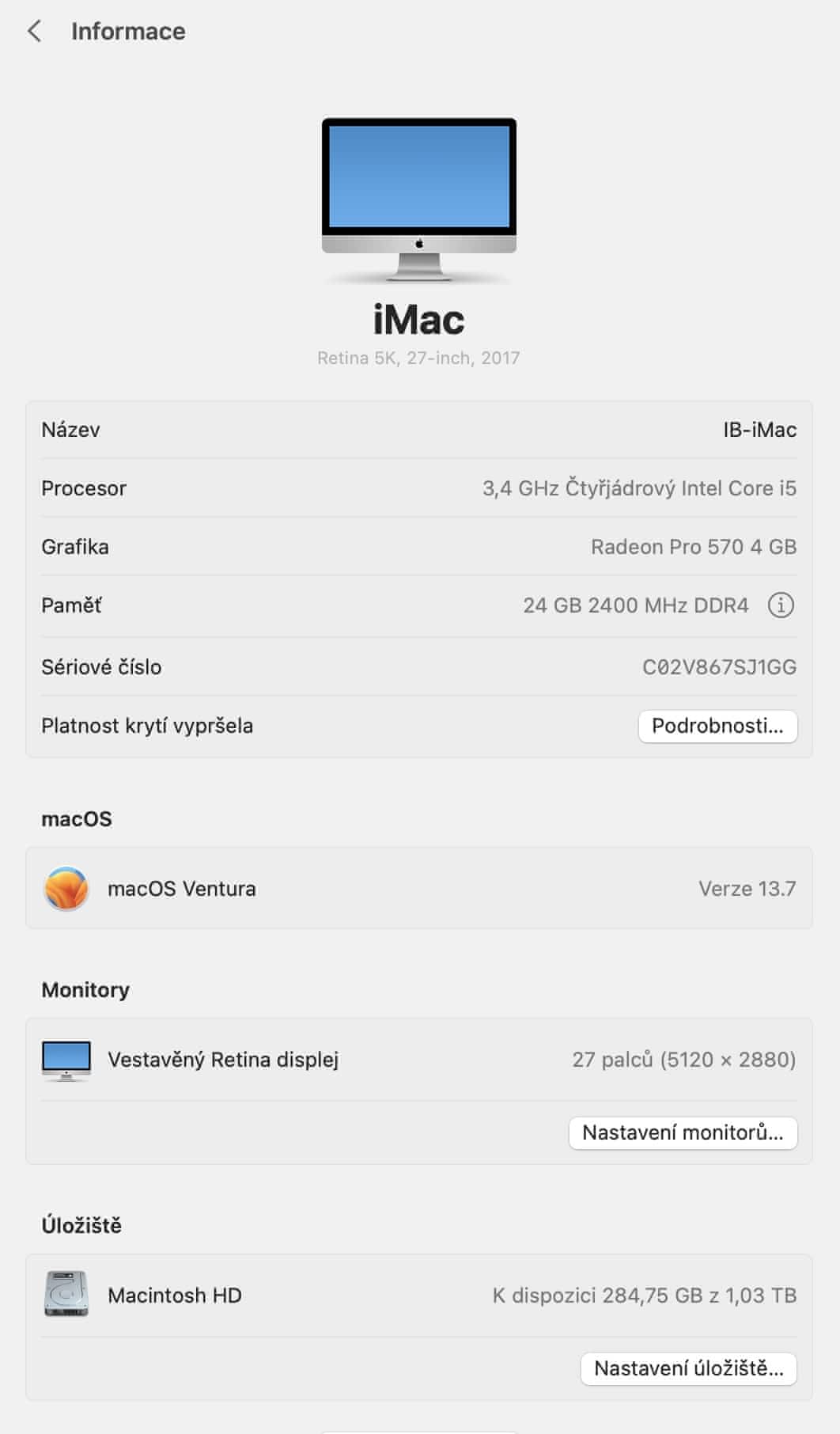Click the macOS Ventura logo icon
This screenshot has height=1434, width=840.
click(x=66, y=889)
